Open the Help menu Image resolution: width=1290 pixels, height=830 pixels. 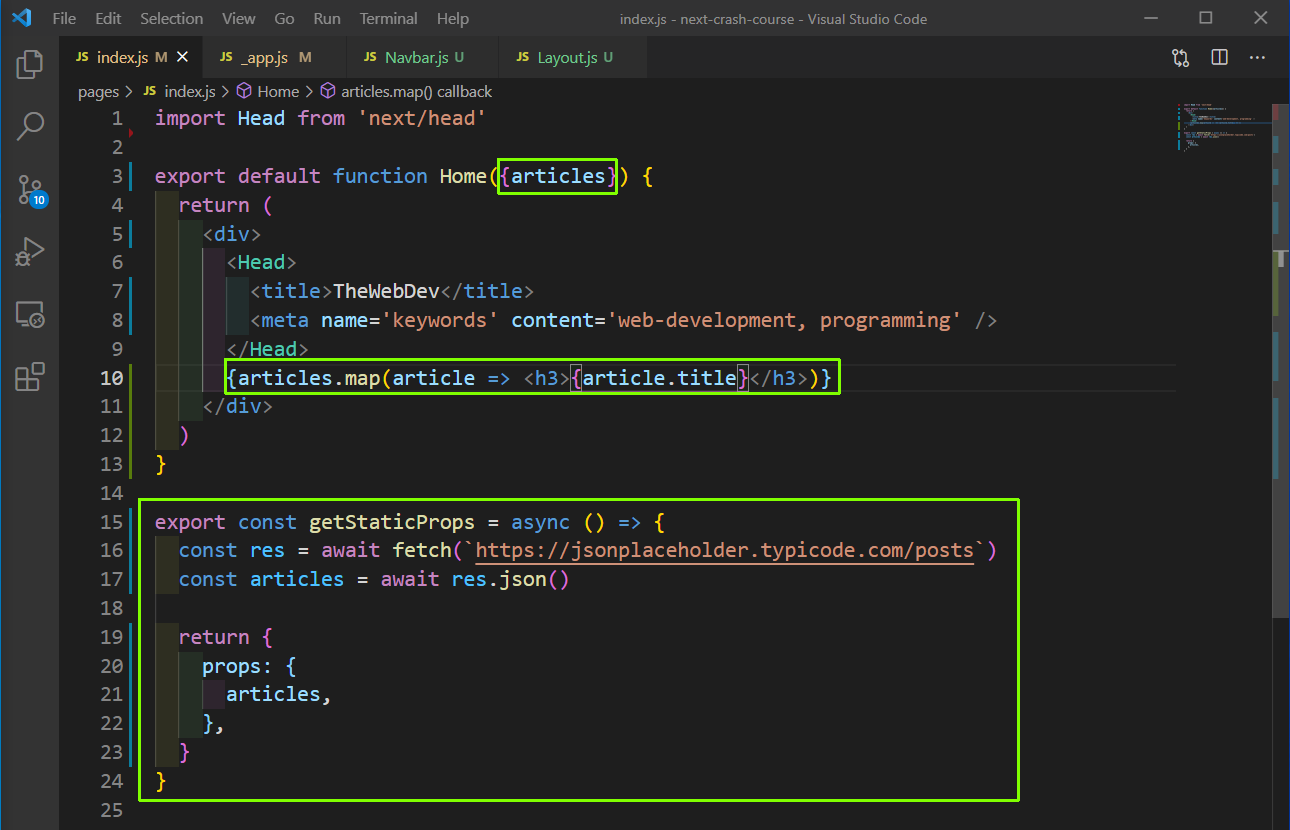coord(453,18)
